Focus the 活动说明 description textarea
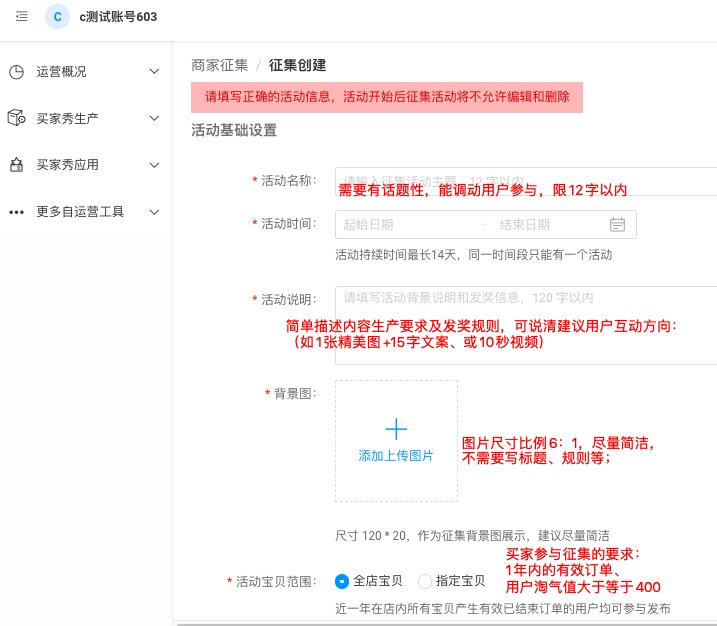 pyautogui.click(x=526, y=325)
